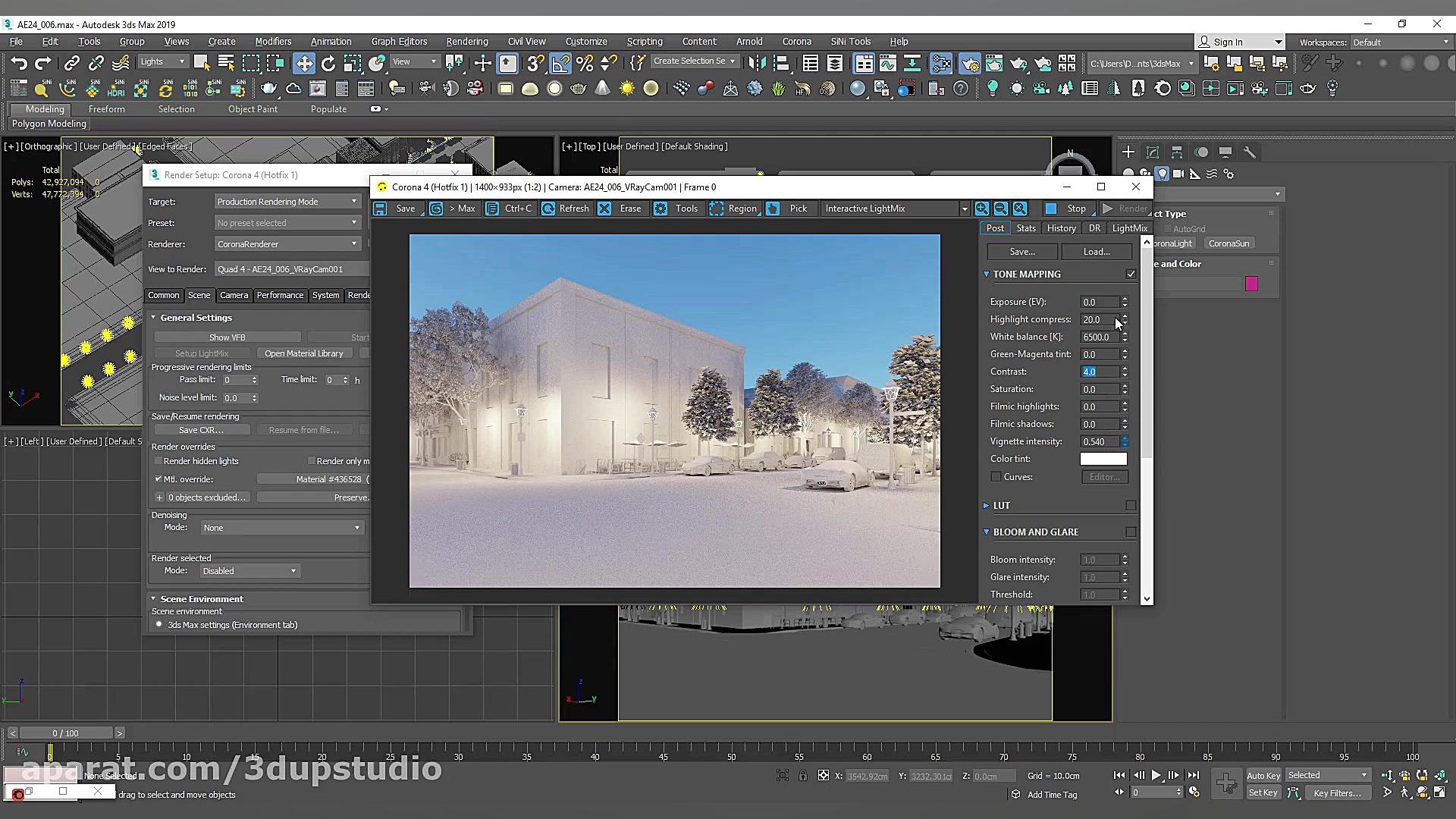Image resolution: width=1456 pixels, height=819 pixels.
Task: Open Create panel plus icon
Action: click(x=1128, y=152)
